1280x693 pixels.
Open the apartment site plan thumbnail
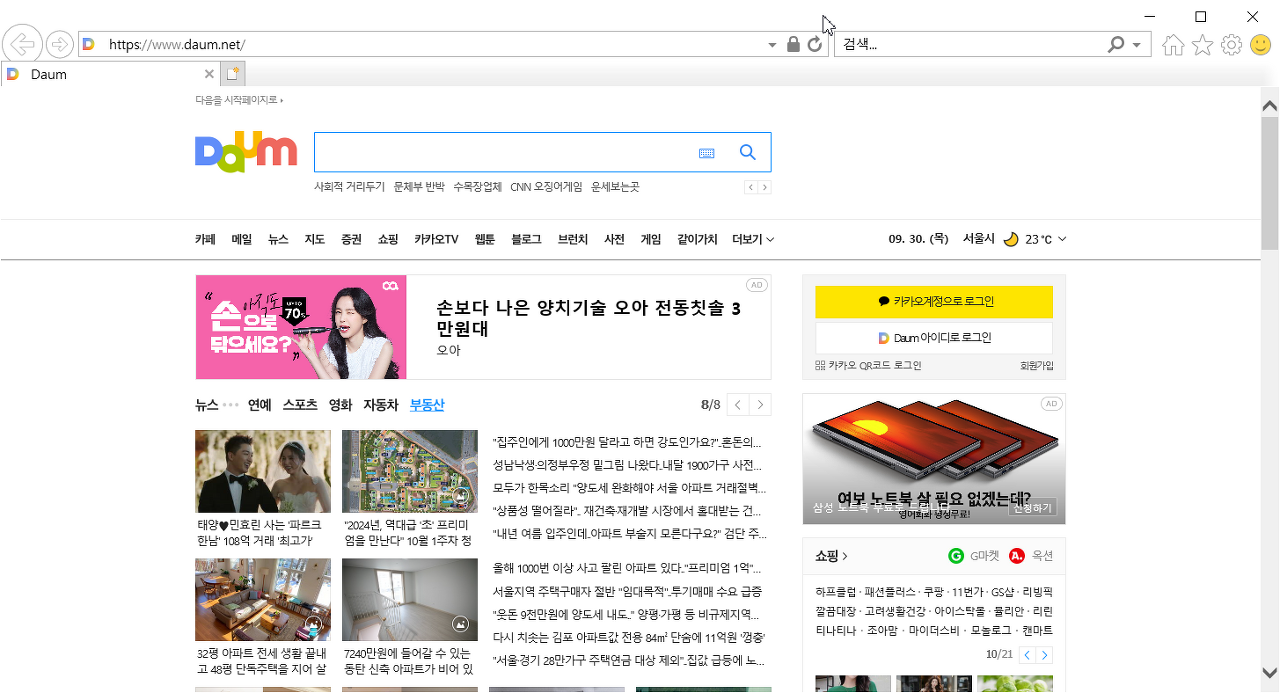coord(410,471)
